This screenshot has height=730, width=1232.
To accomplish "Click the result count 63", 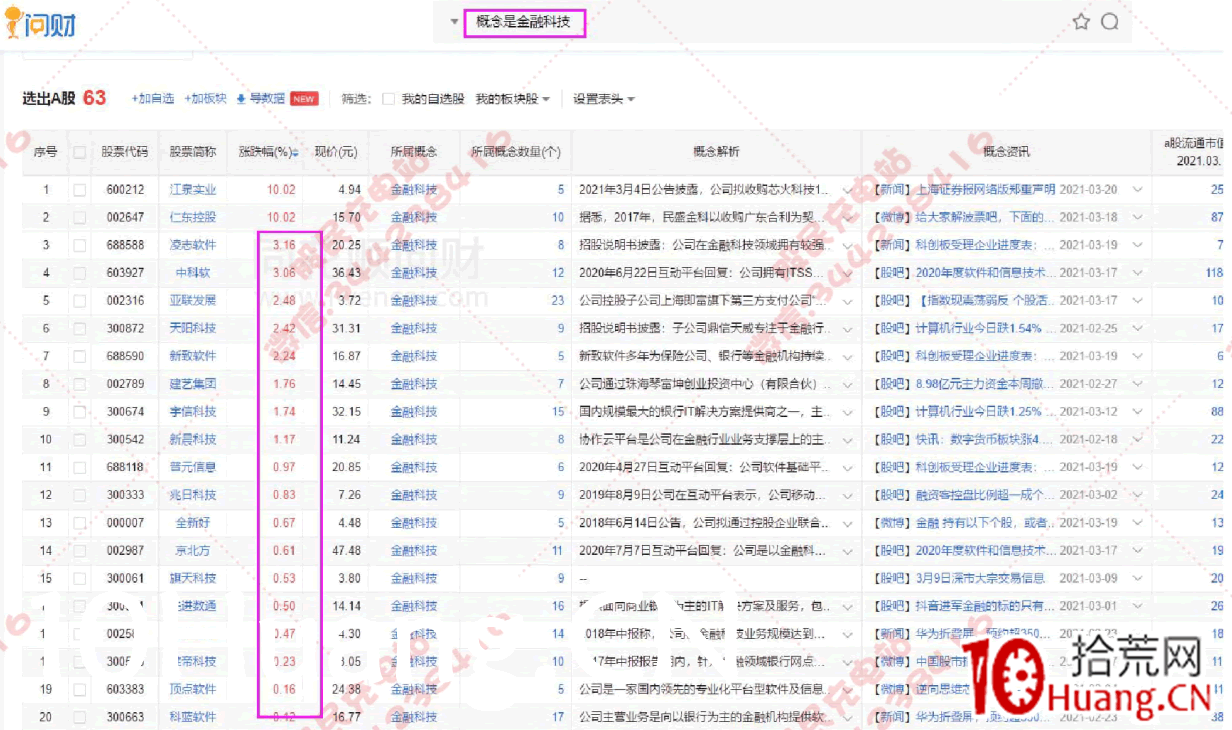I will (x=95, y=98).
